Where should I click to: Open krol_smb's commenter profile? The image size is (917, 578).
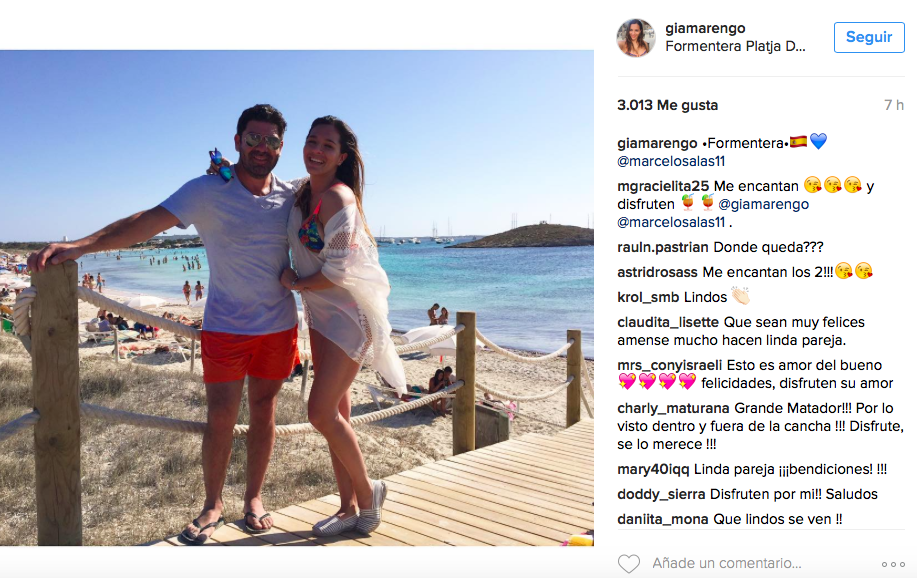coord(648,297)
